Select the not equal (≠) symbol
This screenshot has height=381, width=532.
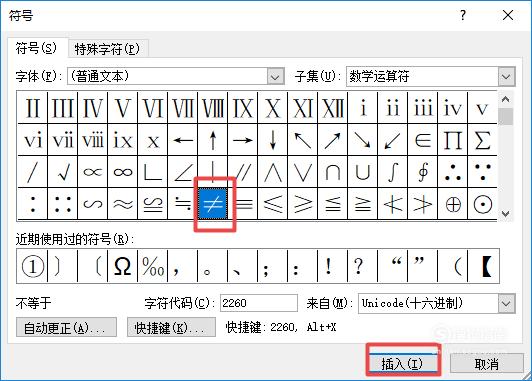pos(213,204)
